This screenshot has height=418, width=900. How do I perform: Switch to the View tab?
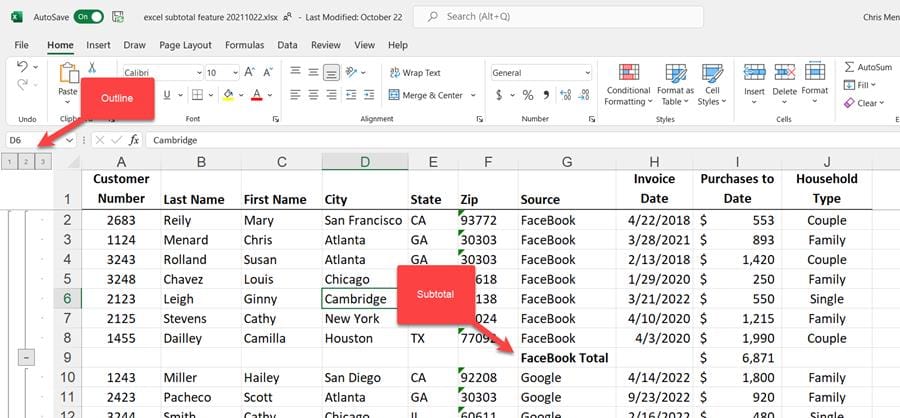364,45
